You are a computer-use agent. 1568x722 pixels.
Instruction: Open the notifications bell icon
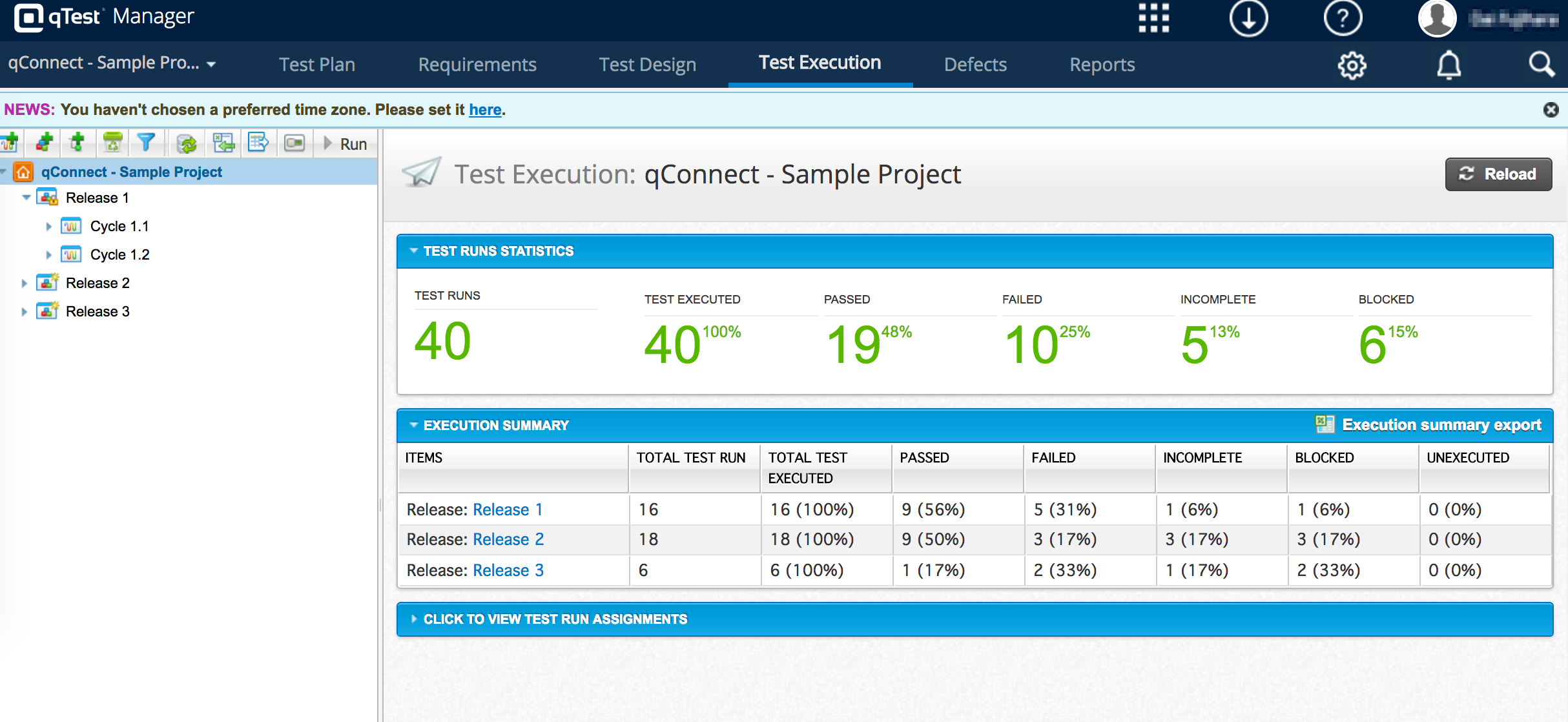pos(1449,65)
